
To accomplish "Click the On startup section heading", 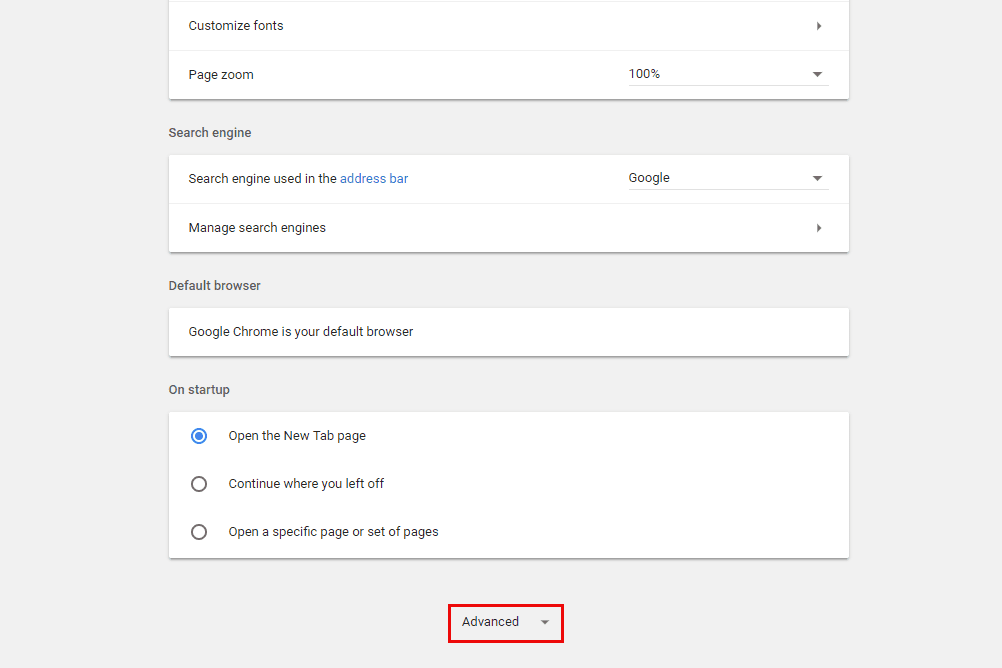I will 199,390.
